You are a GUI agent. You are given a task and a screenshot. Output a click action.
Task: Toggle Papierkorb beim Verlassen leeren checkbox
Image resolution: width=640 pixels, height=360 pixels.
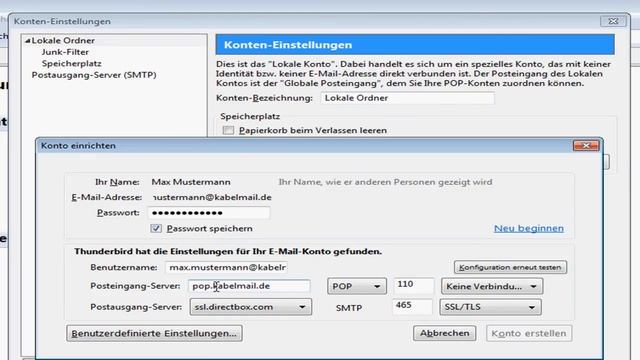tap(228, 130)
